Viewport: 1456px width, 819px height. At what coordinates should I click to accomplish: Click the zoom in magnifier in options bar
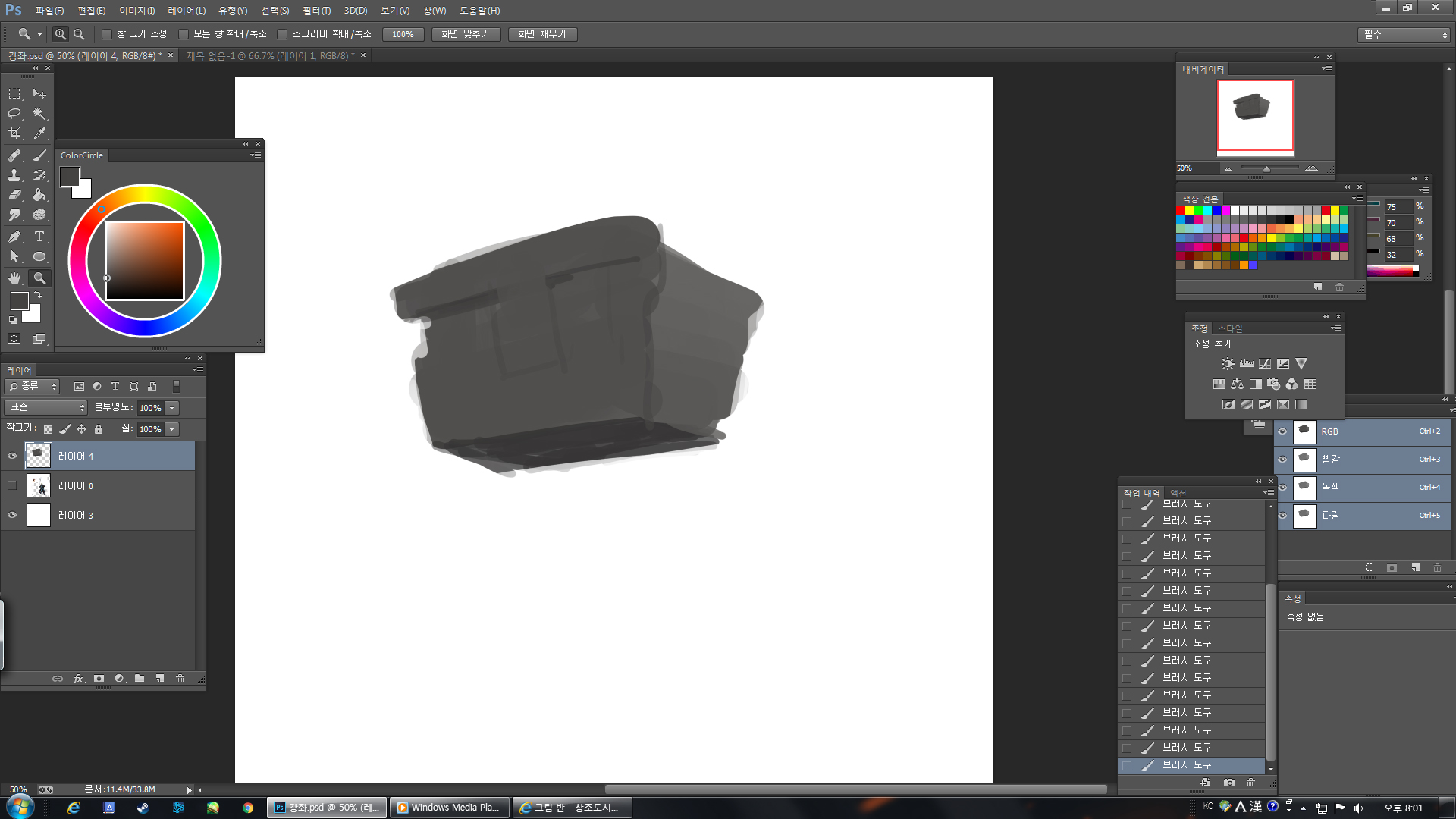click(x=60, y=34)
